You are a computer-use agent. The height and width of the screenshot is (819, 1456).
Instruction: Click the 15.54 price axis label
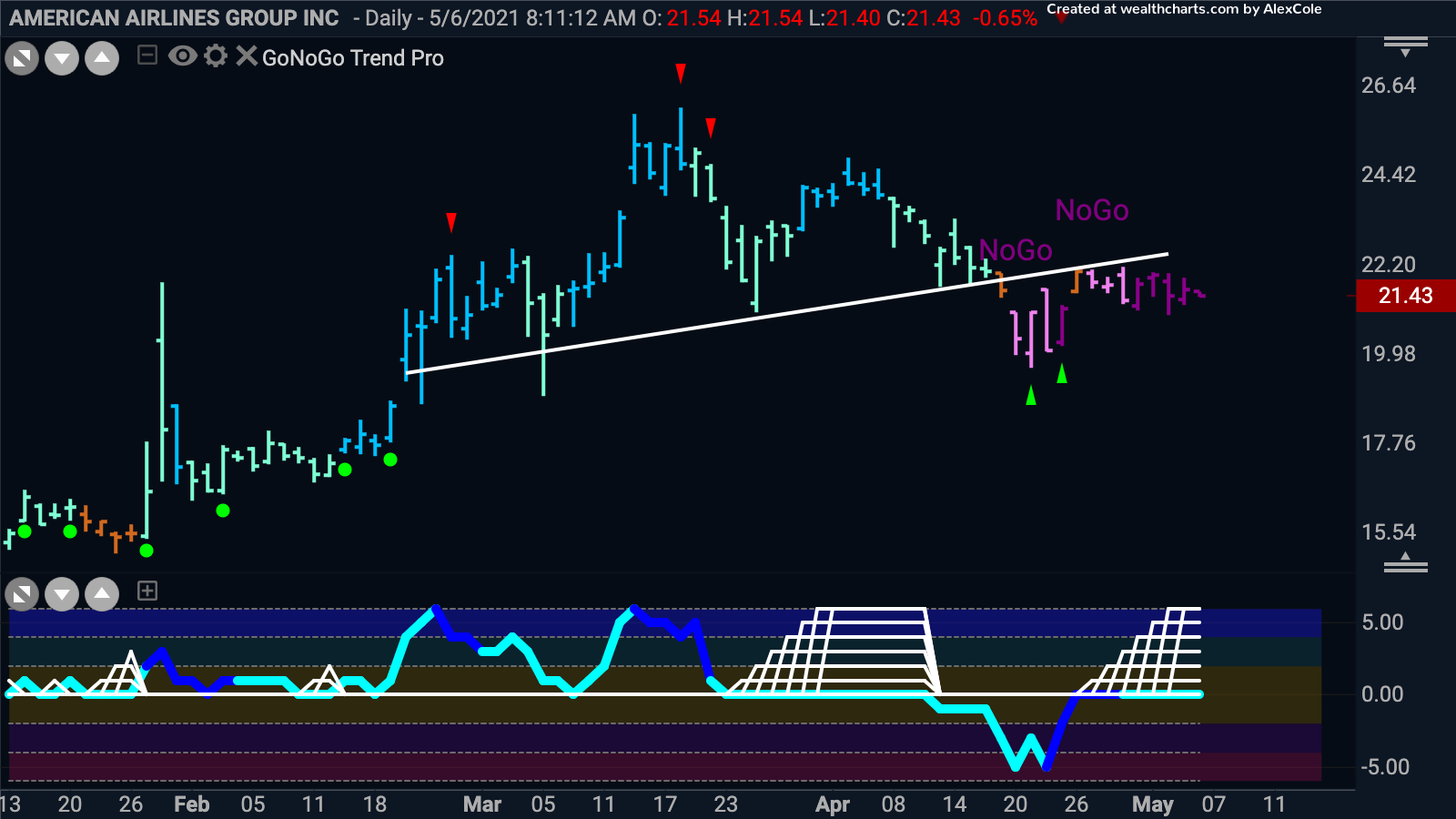tap(1389, 532)
